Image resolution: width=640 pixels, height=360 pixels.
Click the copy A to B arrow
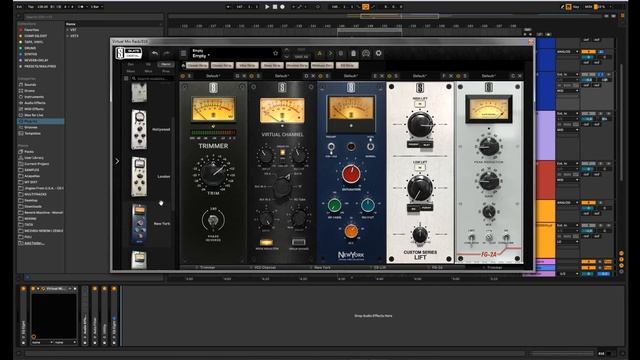click(330, 53)
